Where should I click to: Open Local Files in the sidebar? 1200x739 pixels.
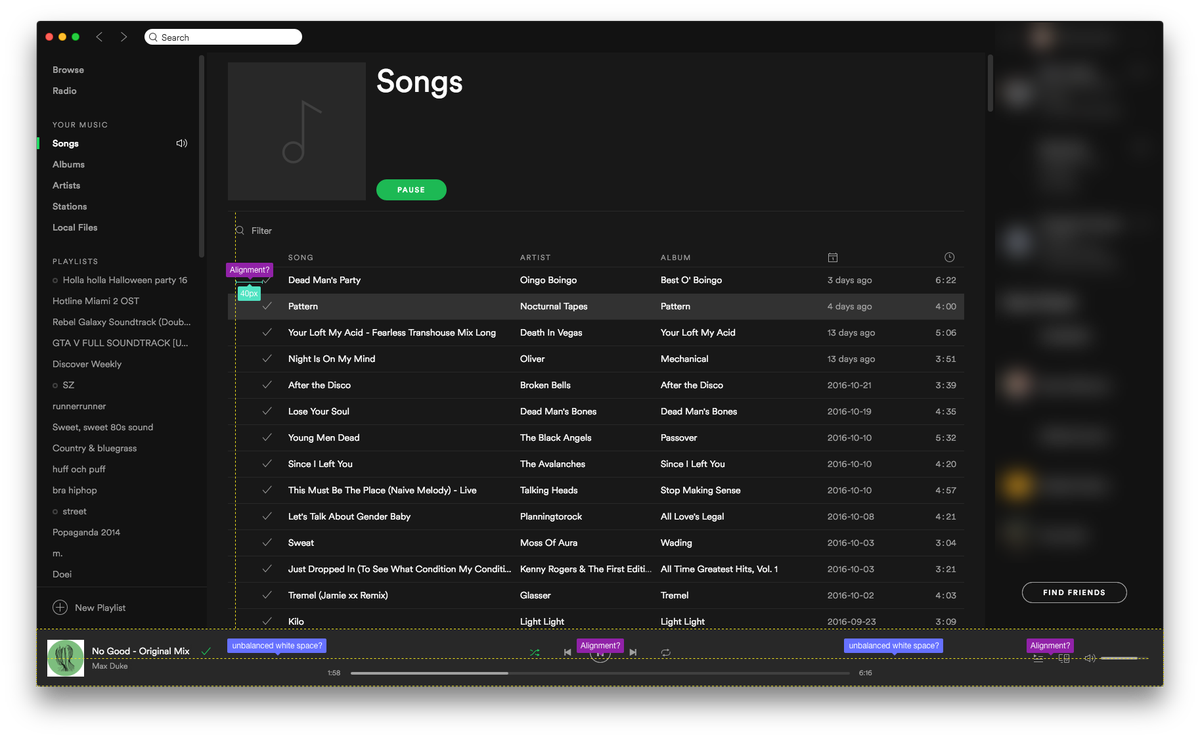(x=75, y=227)
